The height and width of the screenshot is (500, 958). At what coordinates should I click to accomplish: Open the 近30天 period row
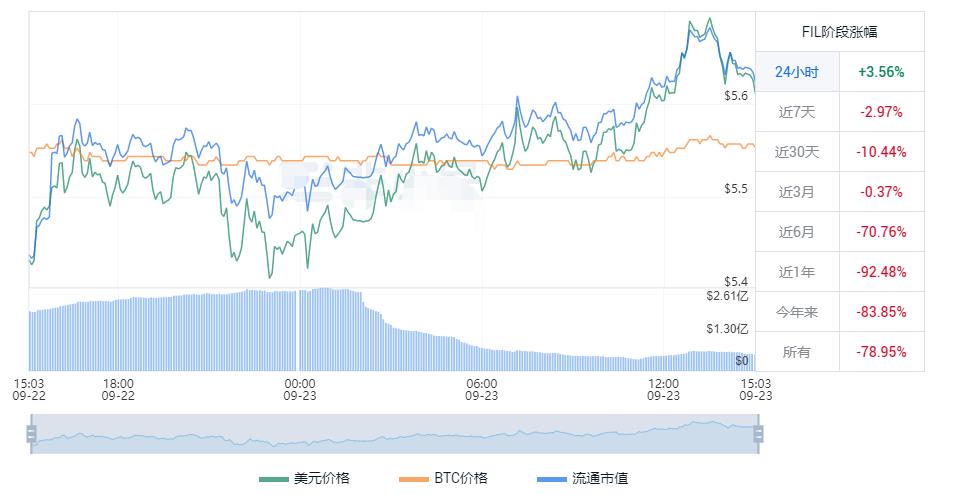click(x=797, y=152)
